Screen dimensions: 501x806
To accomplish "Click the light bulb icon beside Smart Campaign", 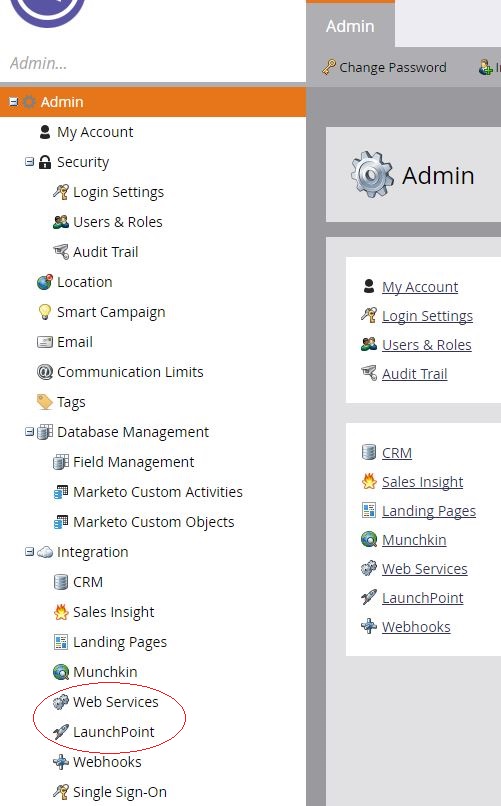I will [x=45, y=312].
